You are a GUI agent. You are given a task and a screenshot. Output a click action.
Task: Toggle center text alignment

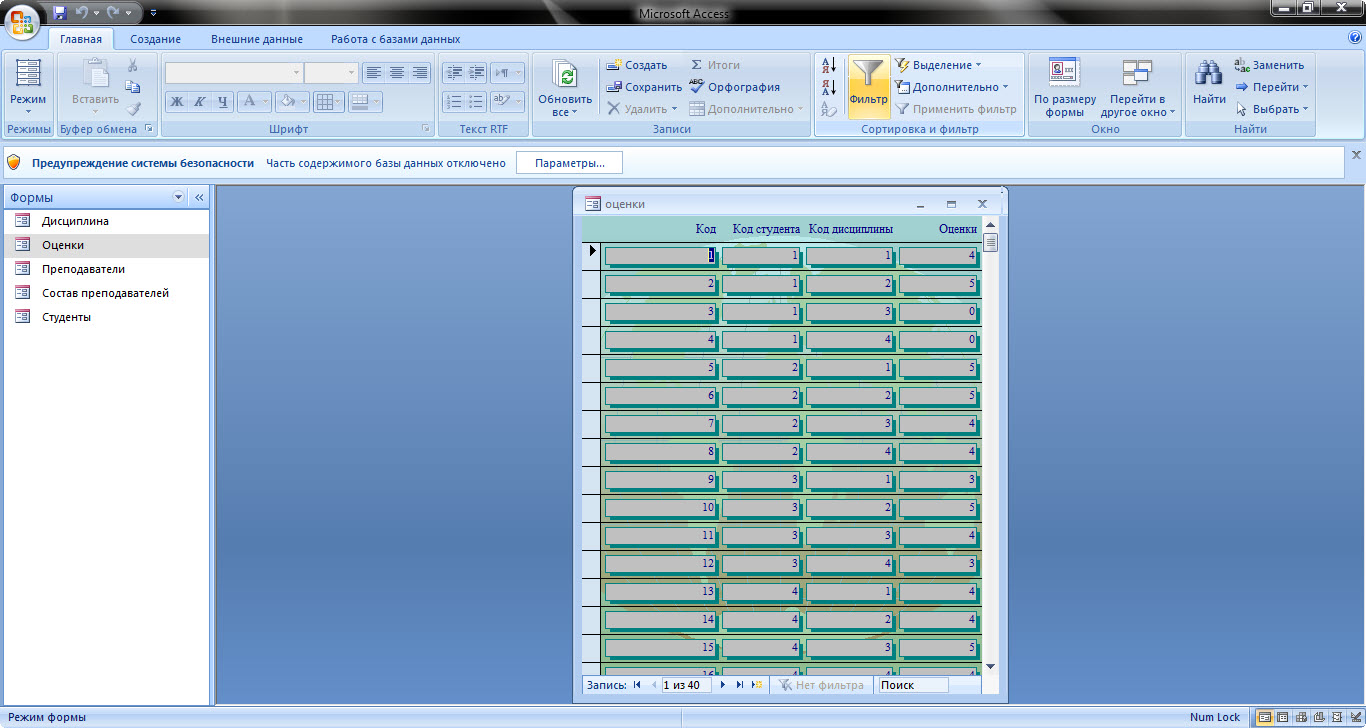pyautogui.click(x=396, y=72)
